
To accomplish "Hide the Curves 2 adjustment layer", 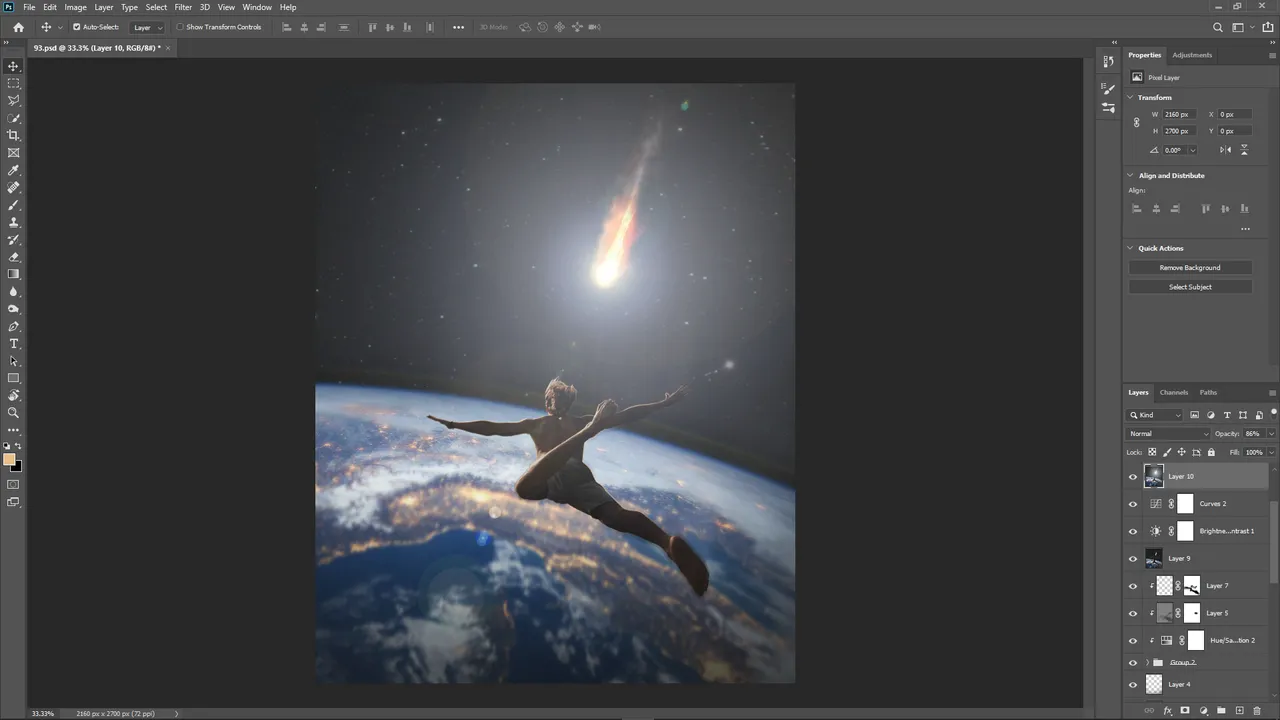I will (1133, 504).
